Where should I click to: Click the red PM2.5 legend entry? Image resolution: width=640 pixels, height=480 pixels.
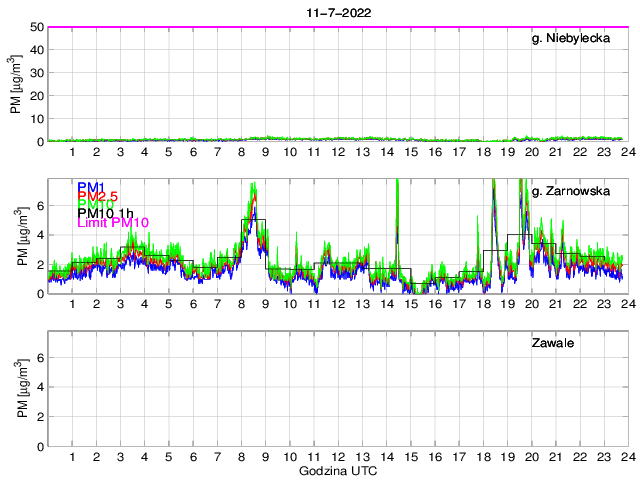98,199
